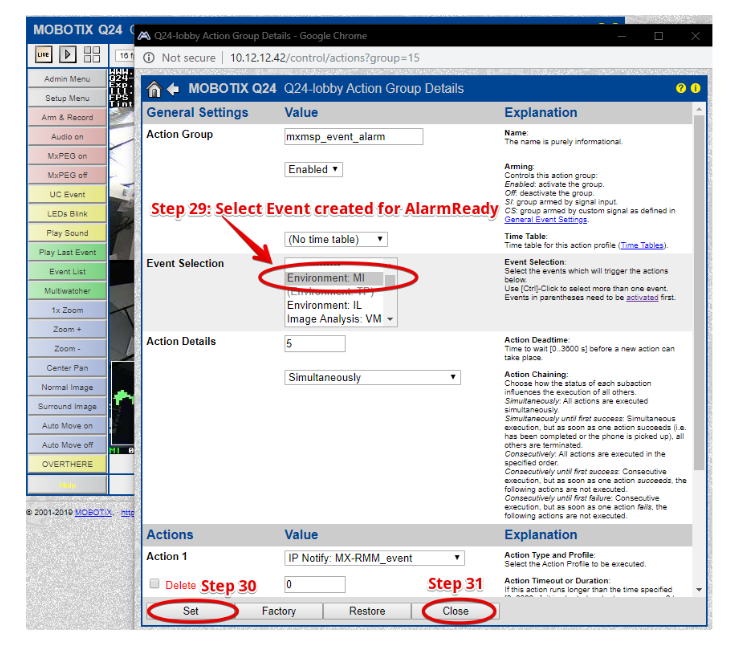Tick the Delete checkbox for Action 1
The height and width of the screenshot is (659, 729).
[154, 583]
